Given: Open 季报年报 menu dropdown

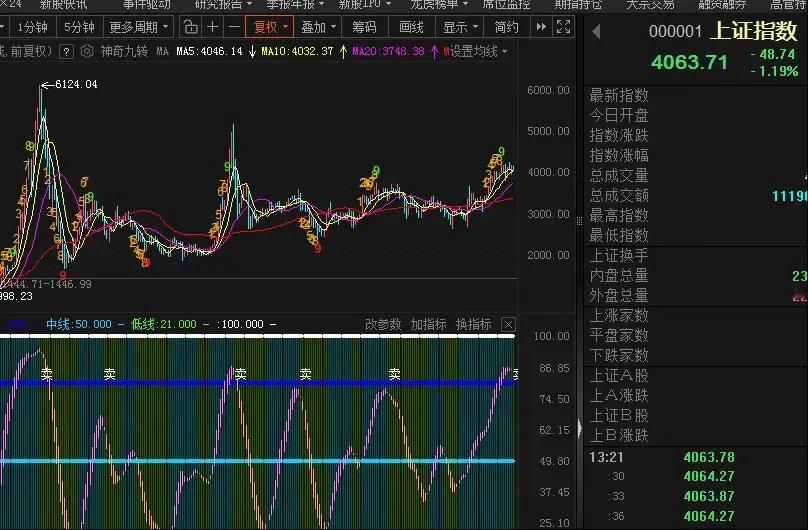Looking at the screenshot, I should (x=295, y=5).
